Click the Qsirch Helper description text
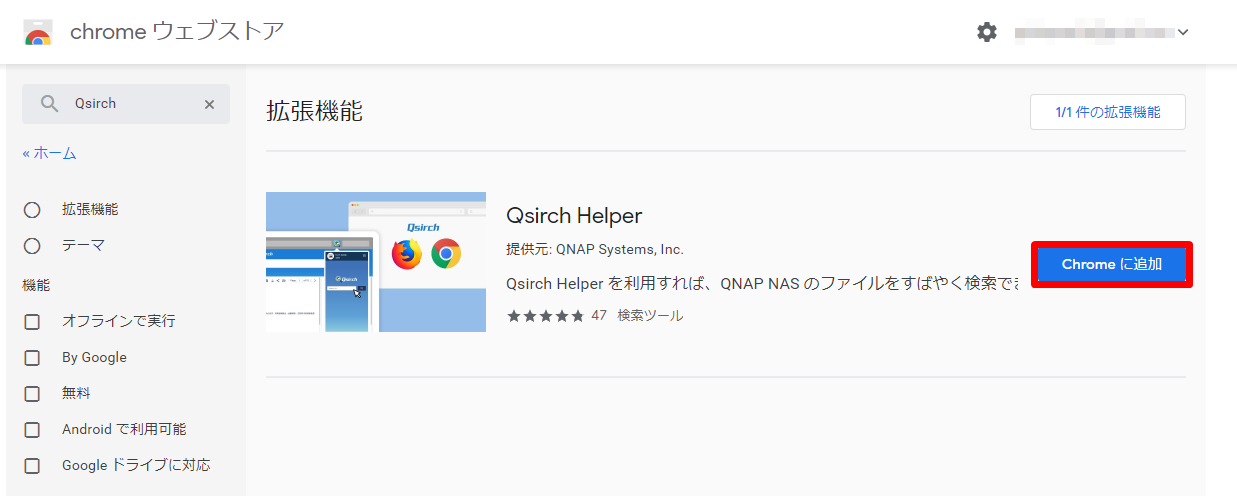1237x496 pixels. 762,284
